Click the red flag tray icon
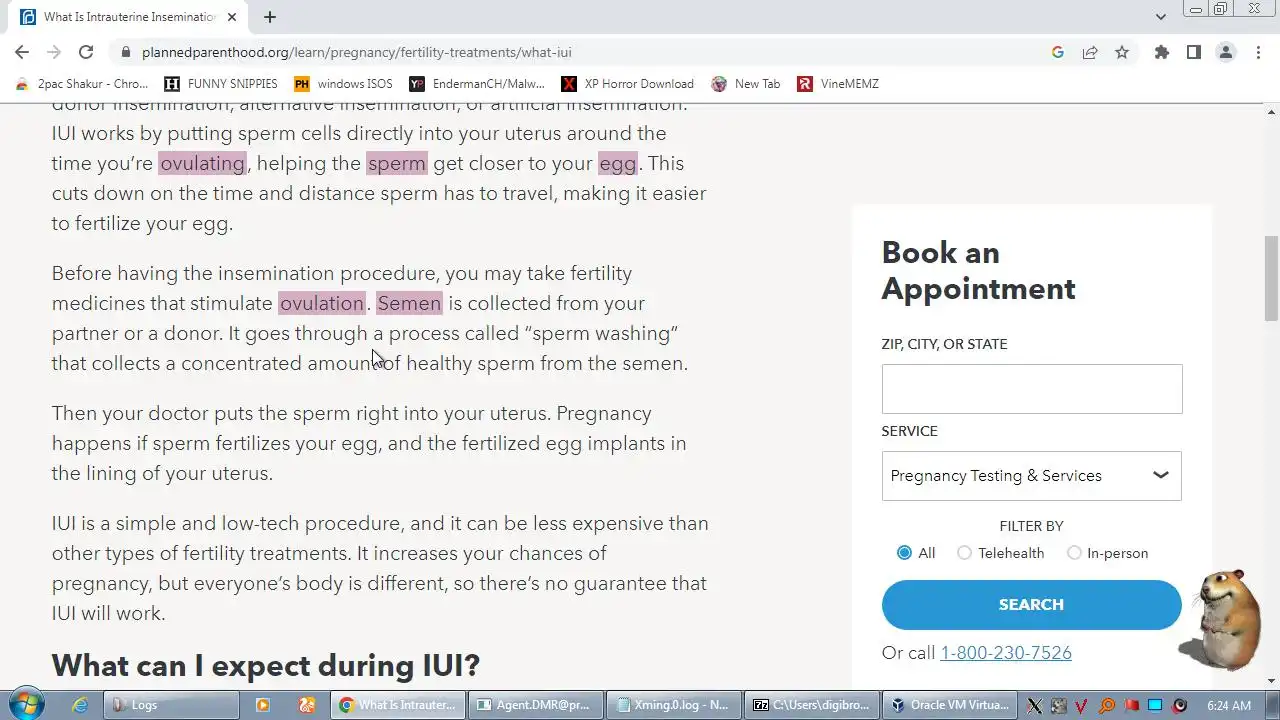Viewport: 1280px width, 720px height. (x=1131, y=705)
